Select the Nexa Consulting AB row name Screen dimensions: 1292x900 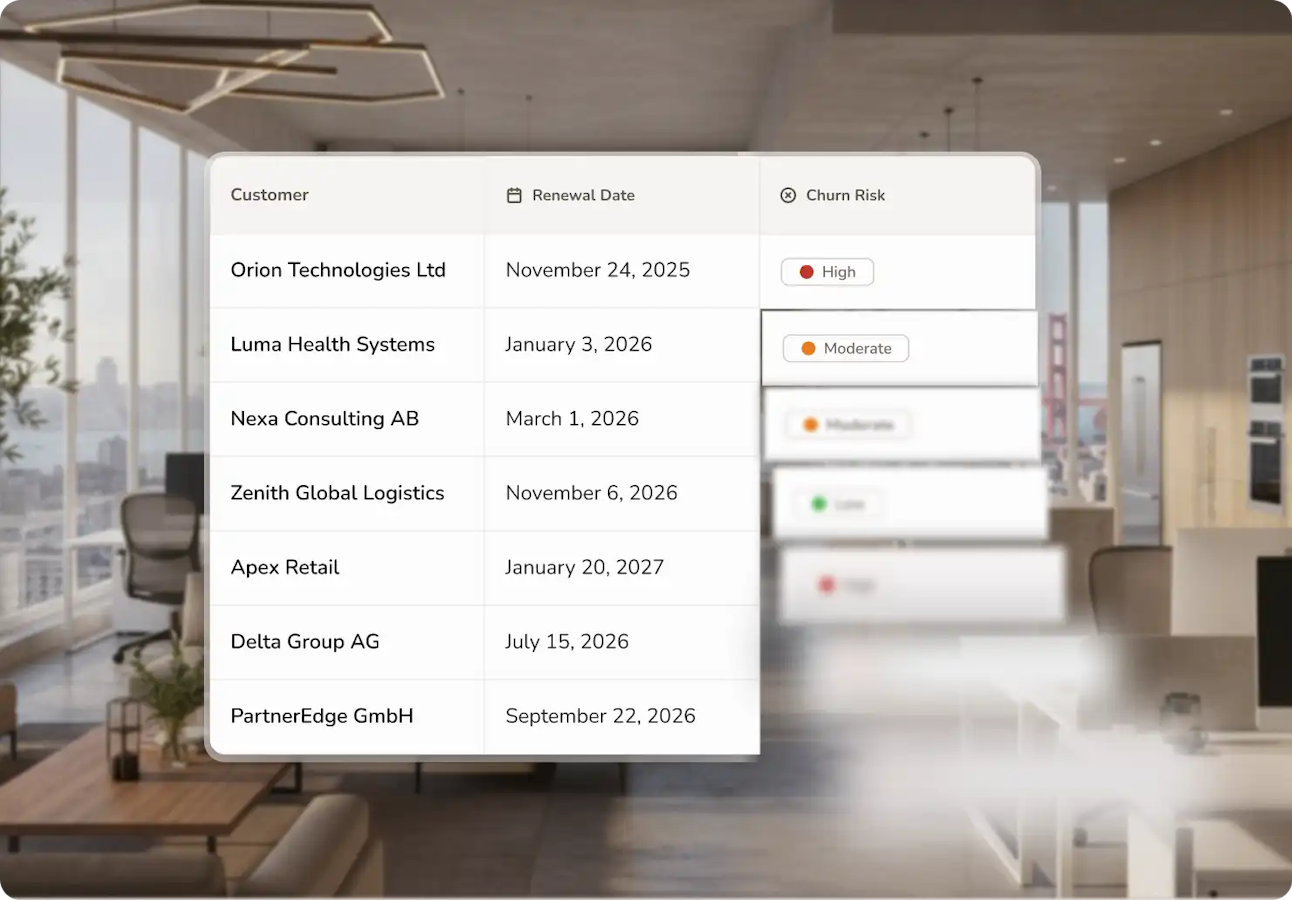pyautogui.click(x=324, y=419)
